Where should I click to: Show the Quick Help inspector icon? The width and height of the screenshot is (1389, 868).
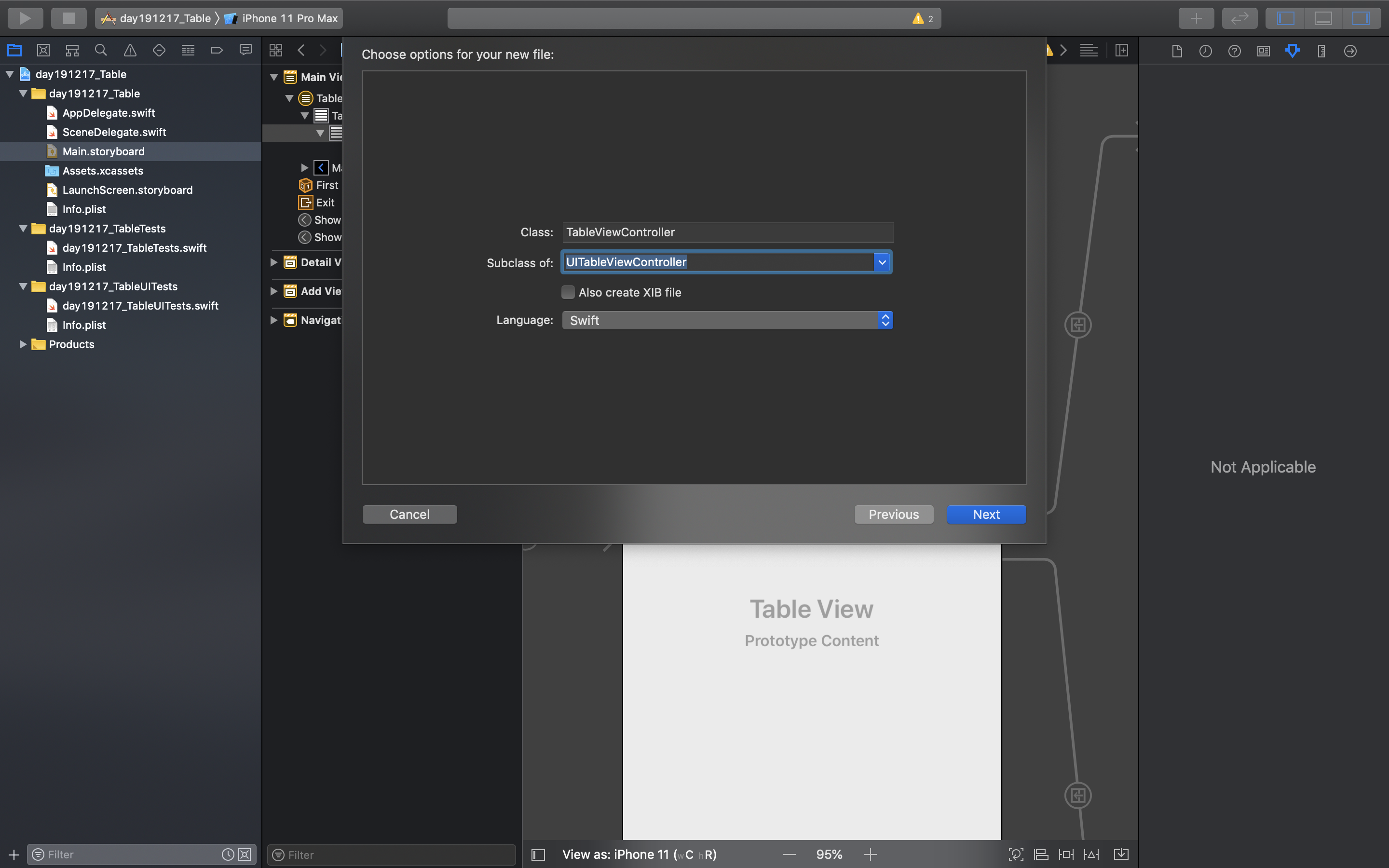point(1234,51)
